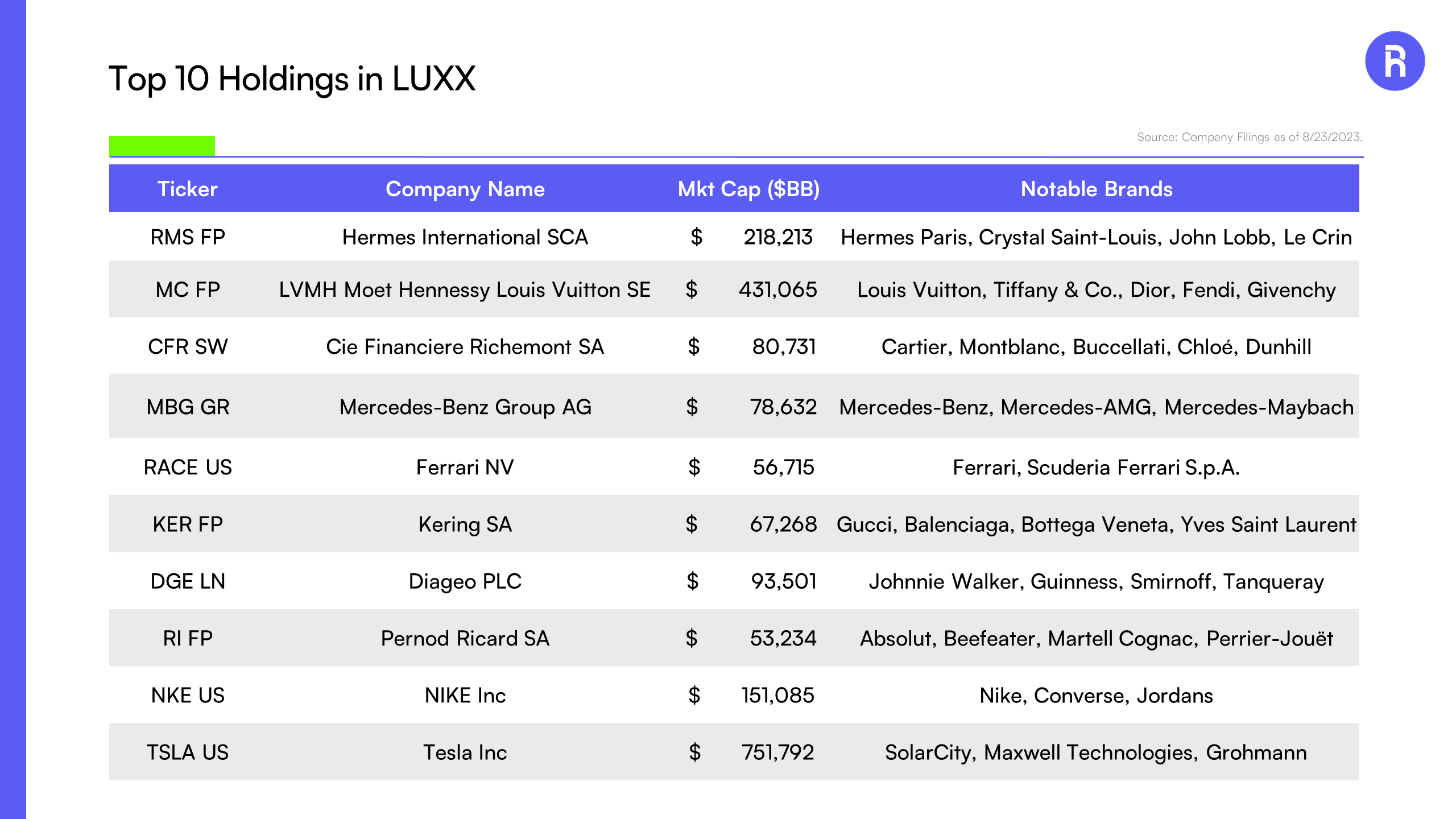Click market cap value '80,731'
Image resolution: width=1456 pixels, height=819 pixels.
[x=784, y=347]
